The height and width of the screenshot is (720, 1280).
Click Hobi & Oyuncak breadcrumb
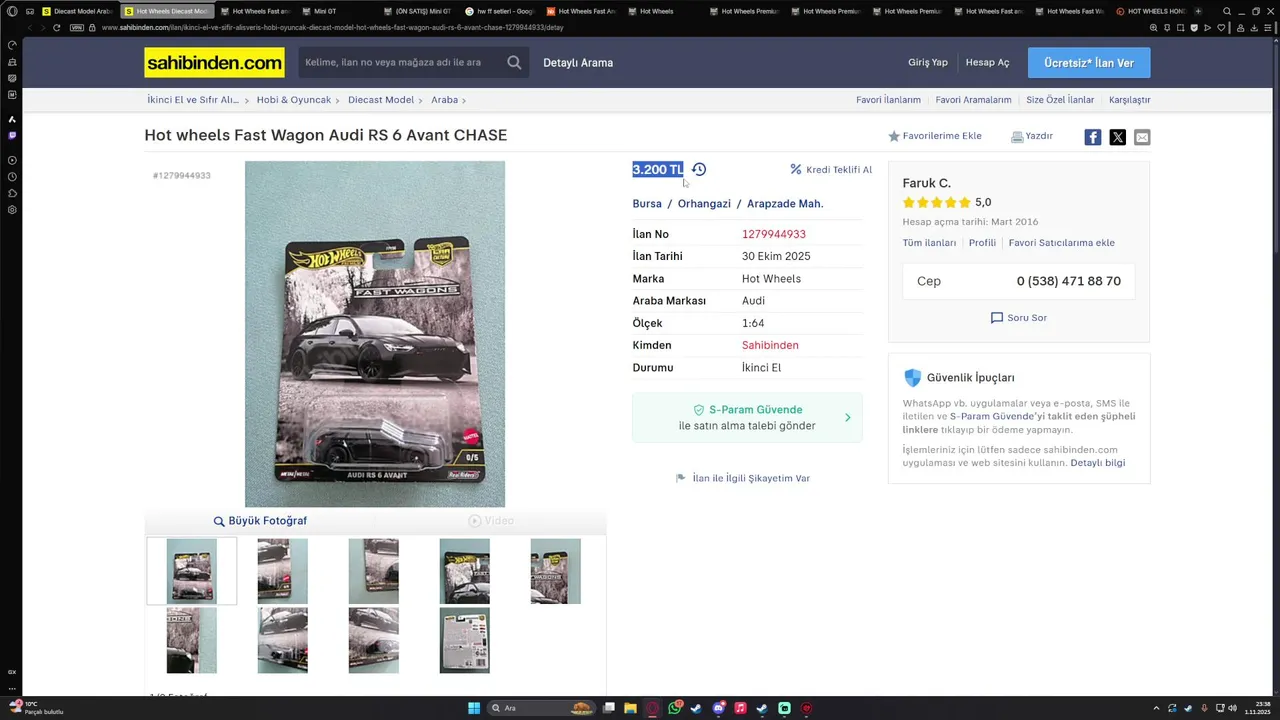pos(294,100)
